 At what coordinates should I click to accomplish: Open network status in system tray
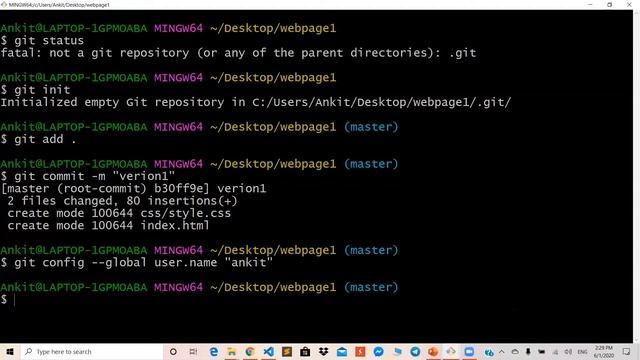pos(555,351)
